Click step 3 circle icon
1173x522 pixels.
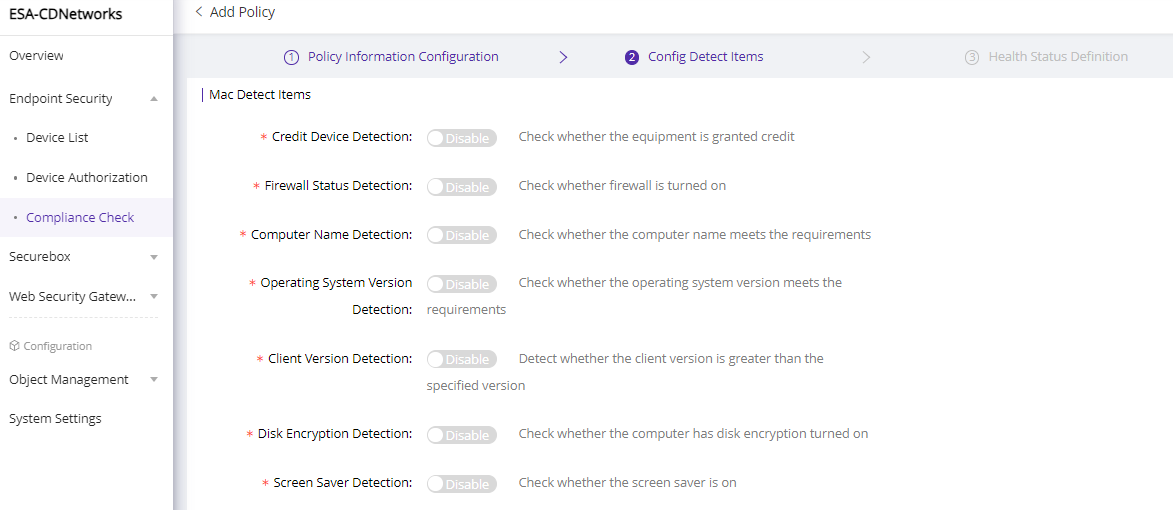tap(972, 57)
